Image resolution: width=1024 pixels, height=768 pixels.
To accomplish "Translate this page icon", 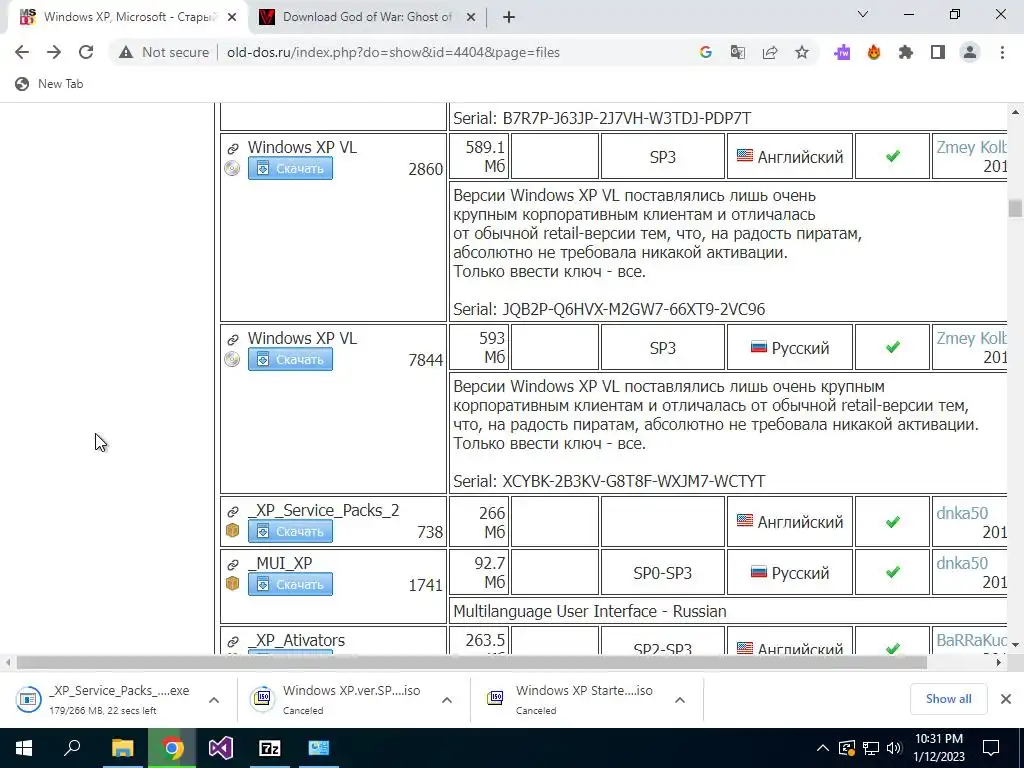I will pyautogui.click(x=737, y=52).
